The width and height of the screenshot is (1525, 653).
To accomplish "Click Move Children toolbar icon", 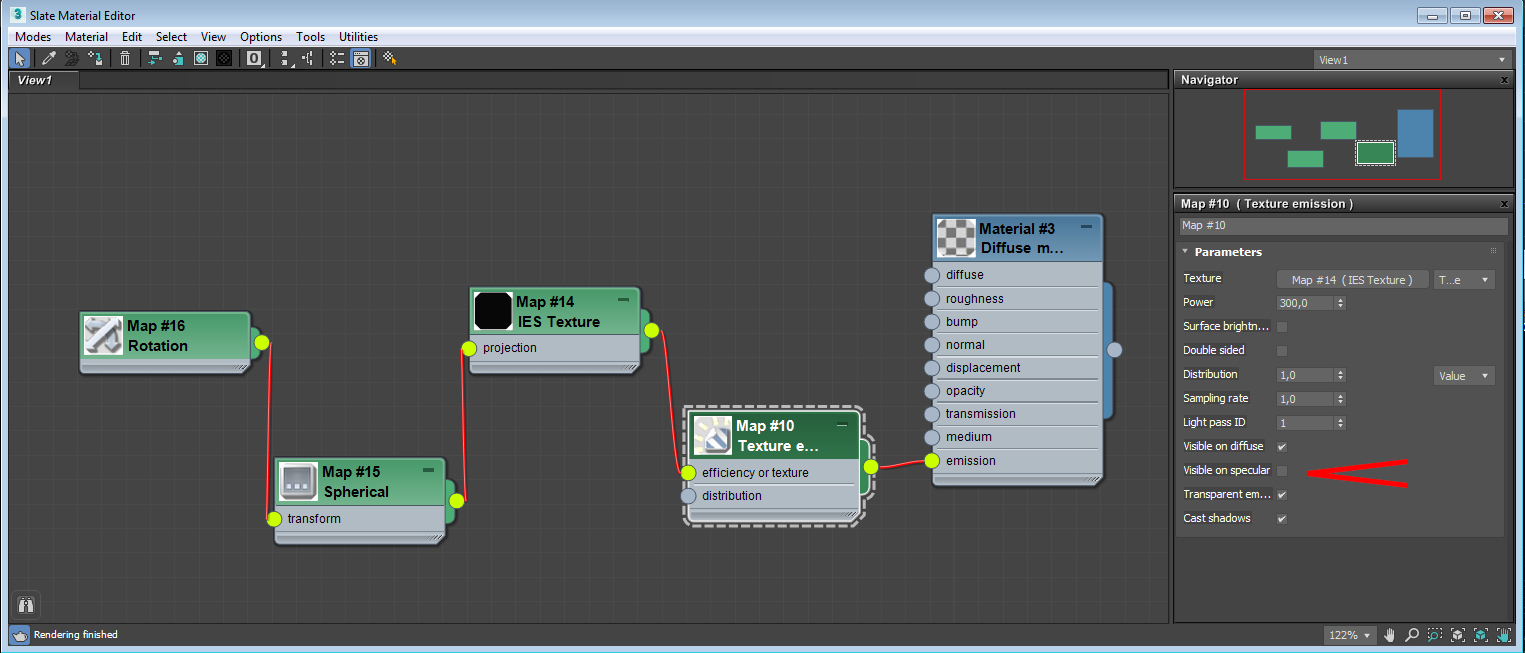I will 154,58.
